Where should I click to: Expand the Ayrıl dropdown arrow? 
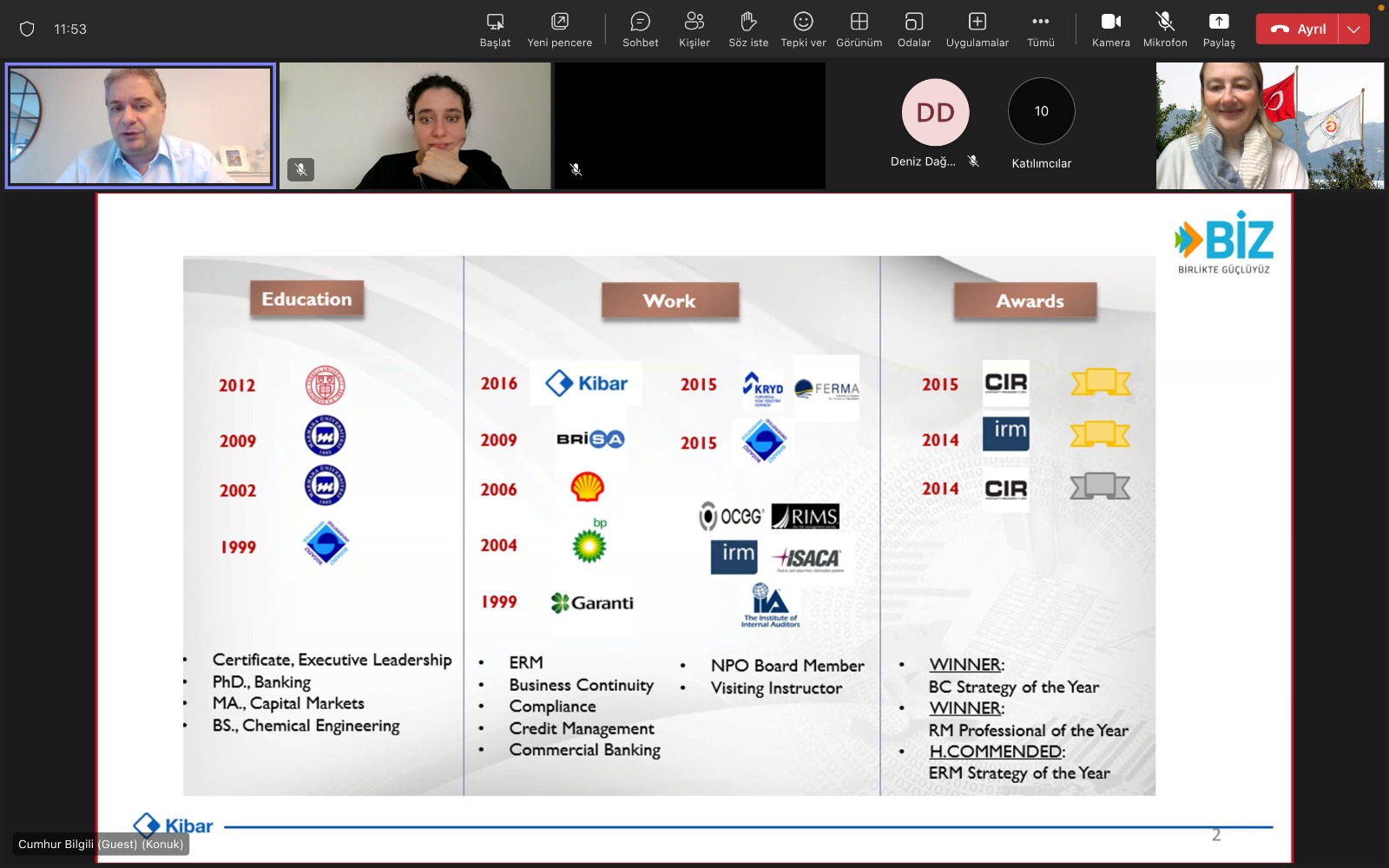pyautogui.click(x=1353, y=29)
